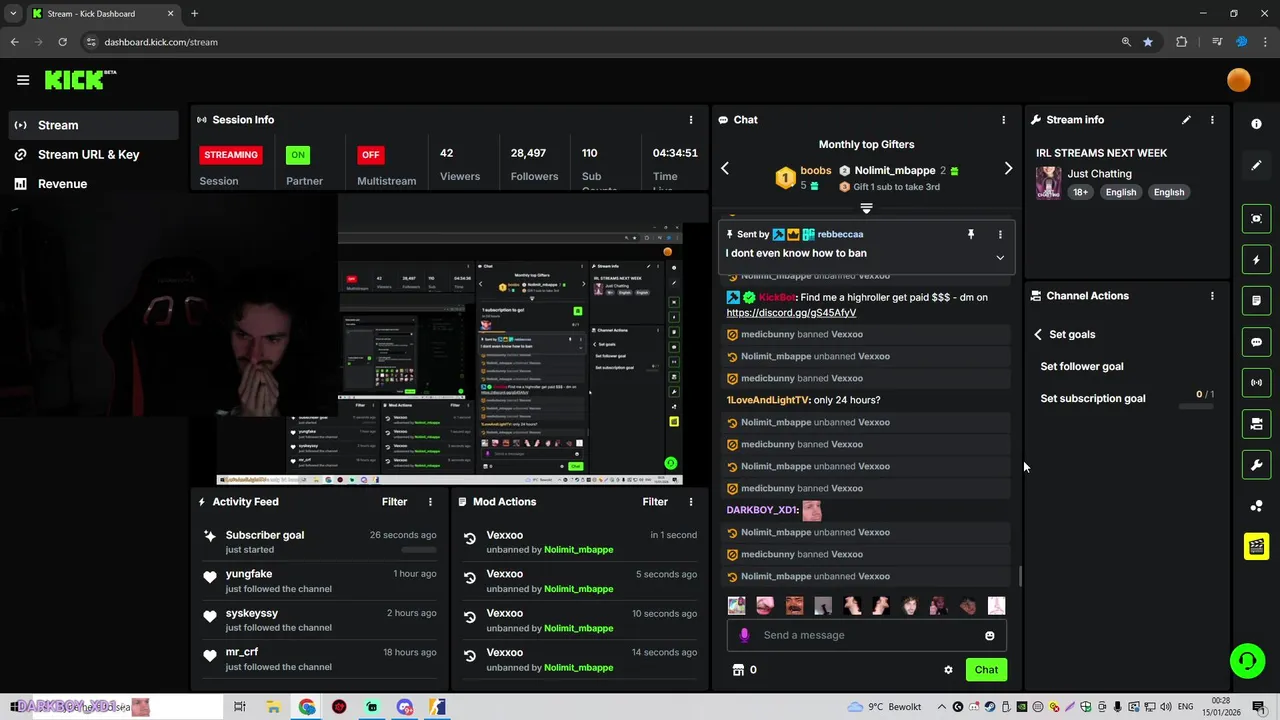Open the yellow clapperboard clips icon
The image size is (1280, 720).
1256,547
